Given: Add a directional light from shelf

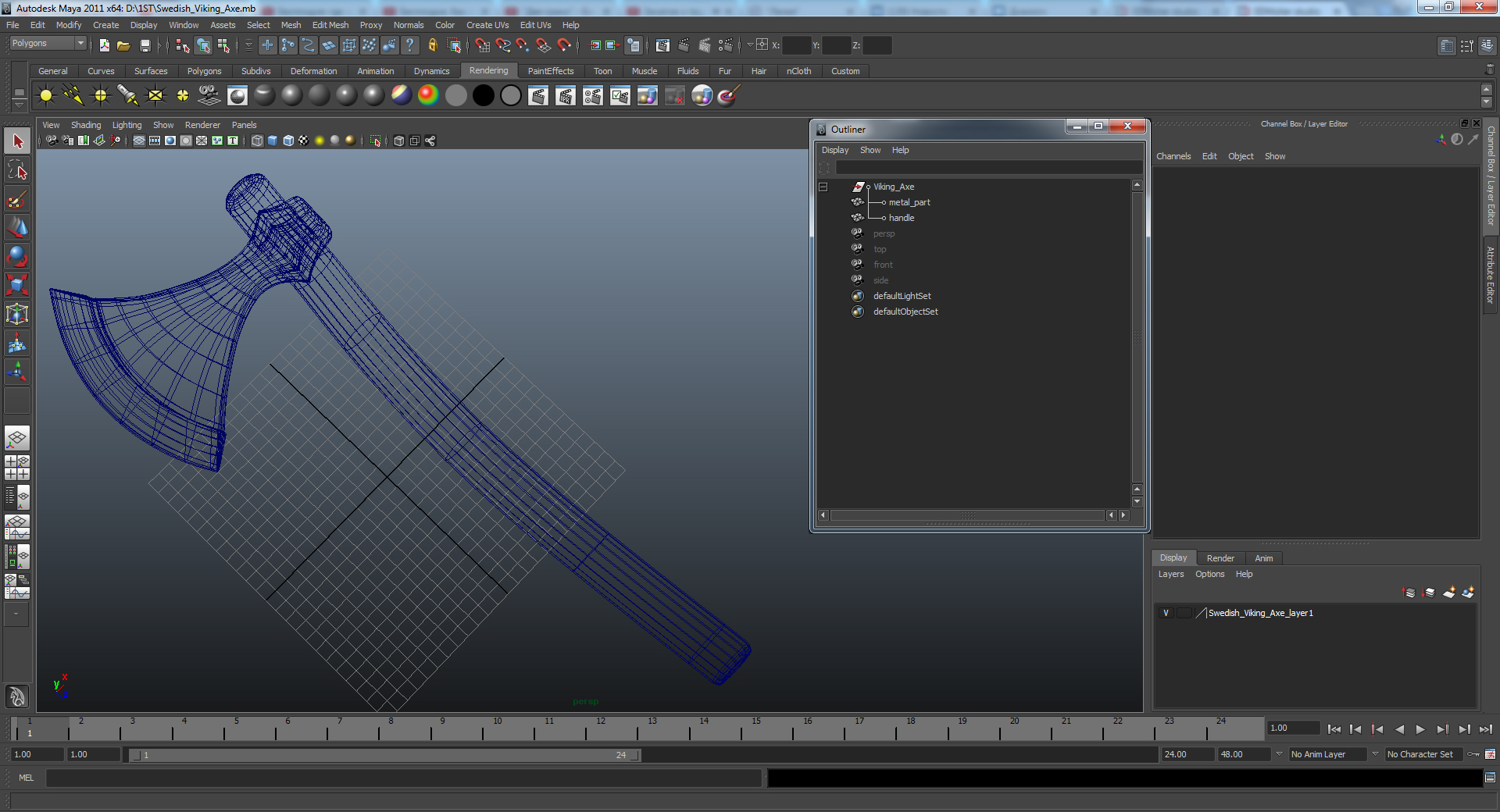Looking at the screenshot, I should pyautogui.click(x=73, y=95).
